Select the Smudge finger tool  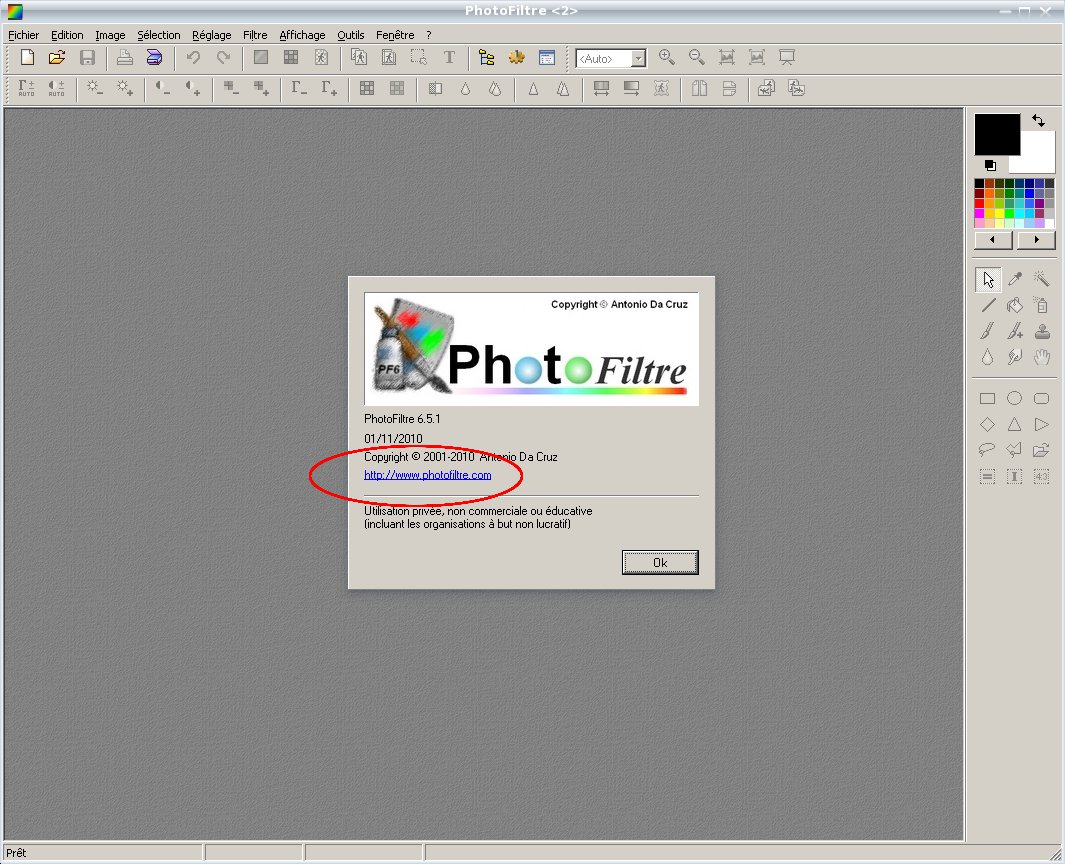pyautogui.click(x=1015, y=357)
